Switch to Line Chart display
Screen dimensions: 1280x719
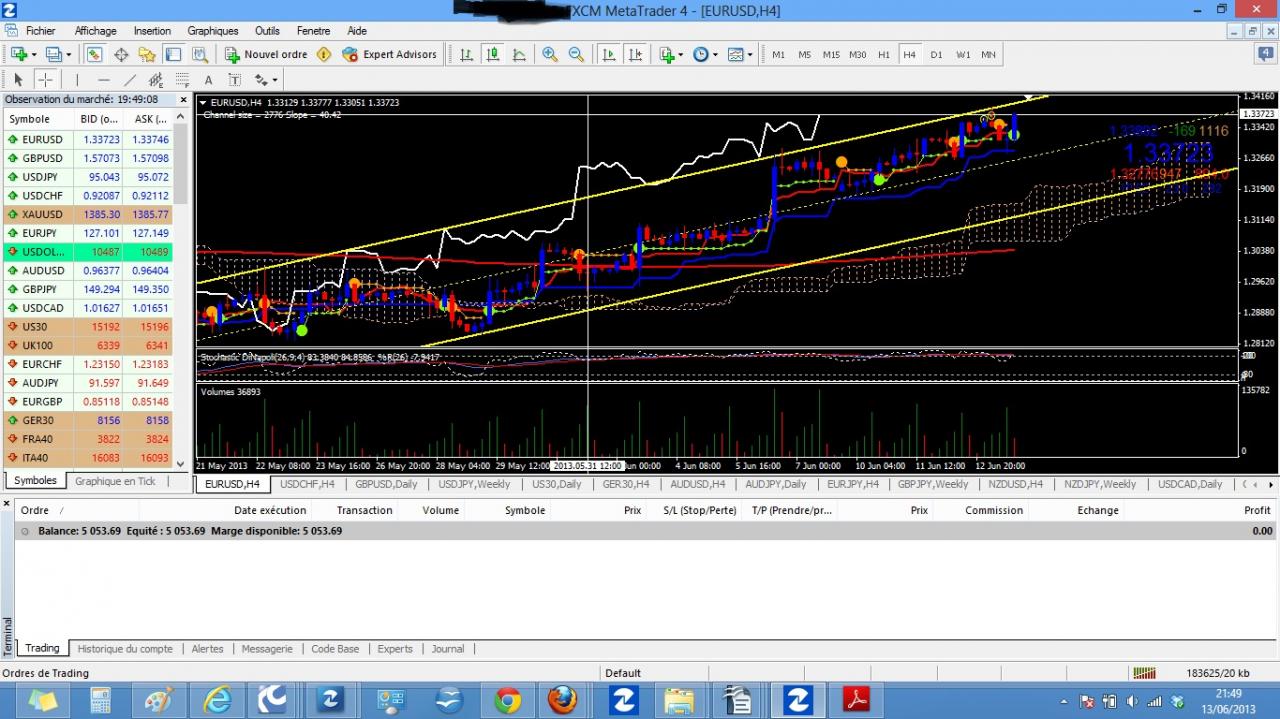click(518, 54)
